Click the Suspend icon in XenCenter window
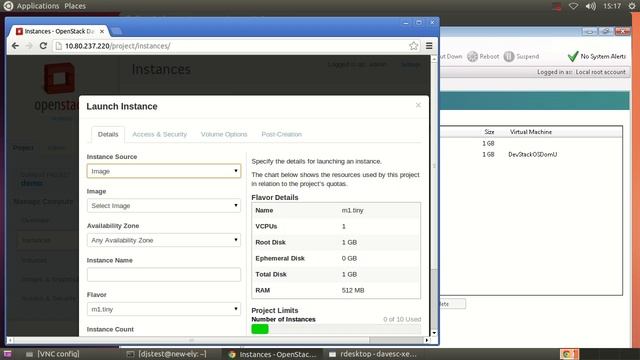 pos(509,56)
